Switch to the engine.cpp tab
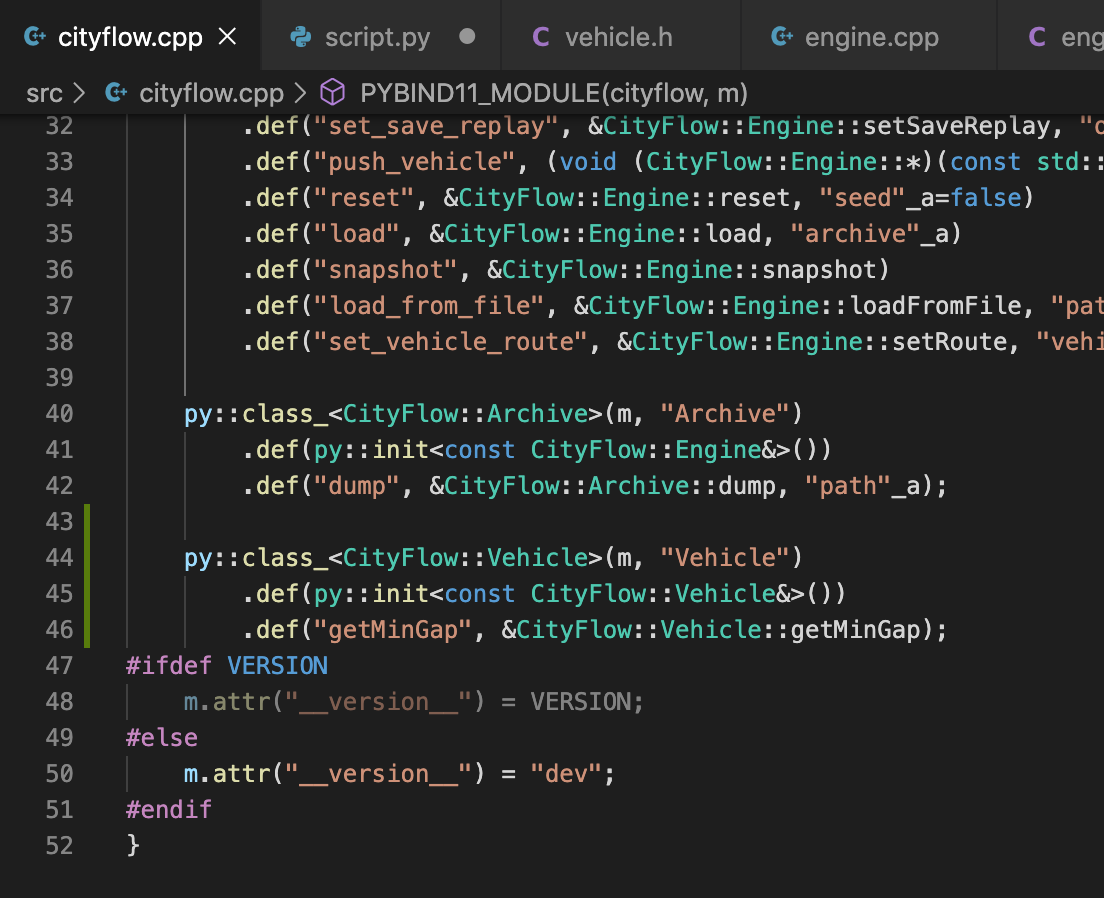 tap(869, 36)
